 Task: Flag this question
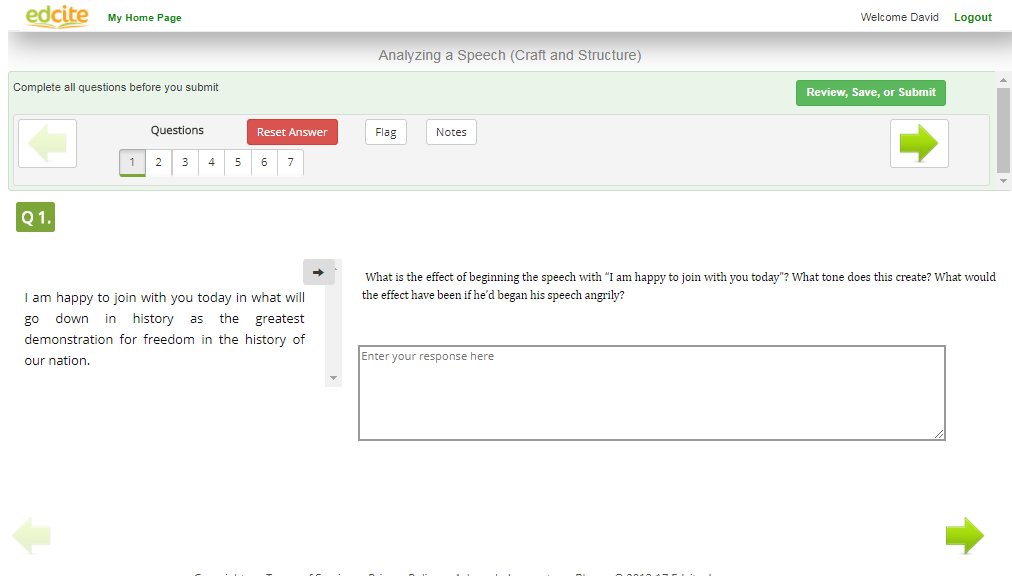(x=386, y=132)
